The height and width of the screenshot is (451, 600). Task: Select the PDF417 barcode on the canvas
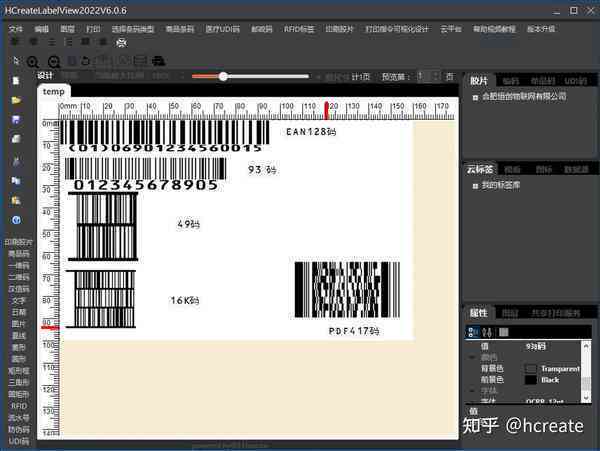pos(347,290)
